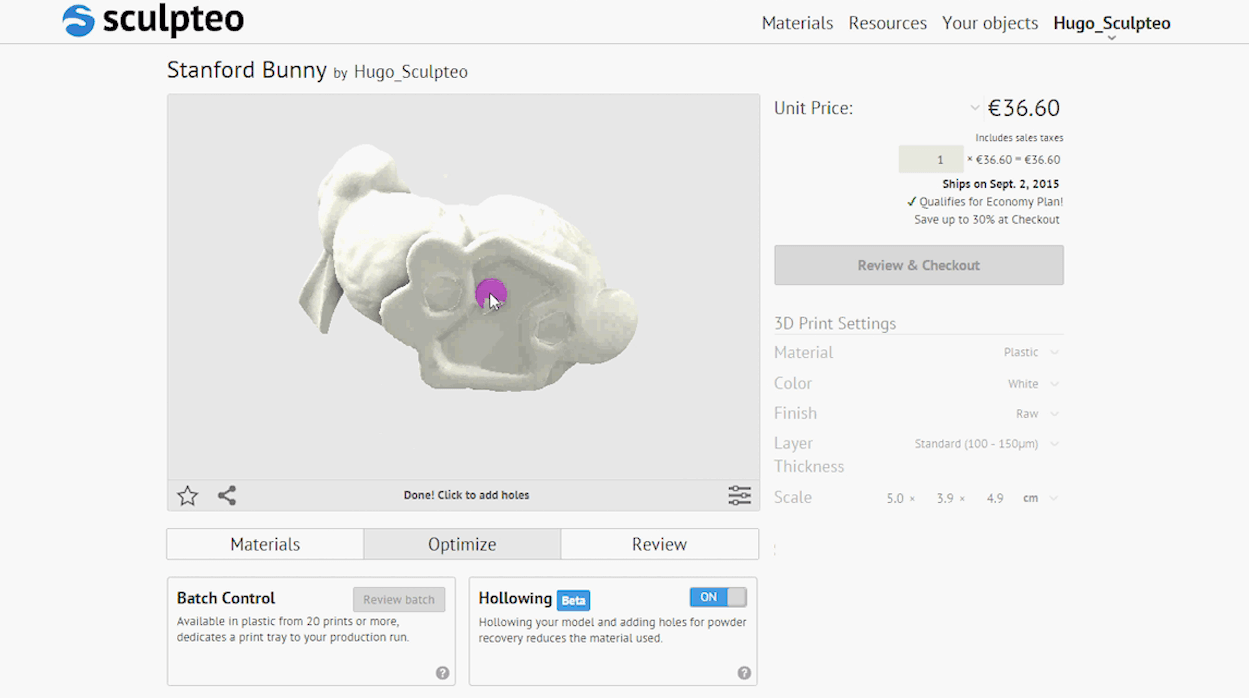The width and height of the screenshot is (1249, 698).
Task: Expand the Finish dropdown set to Raw
Action: point(1036,414)
